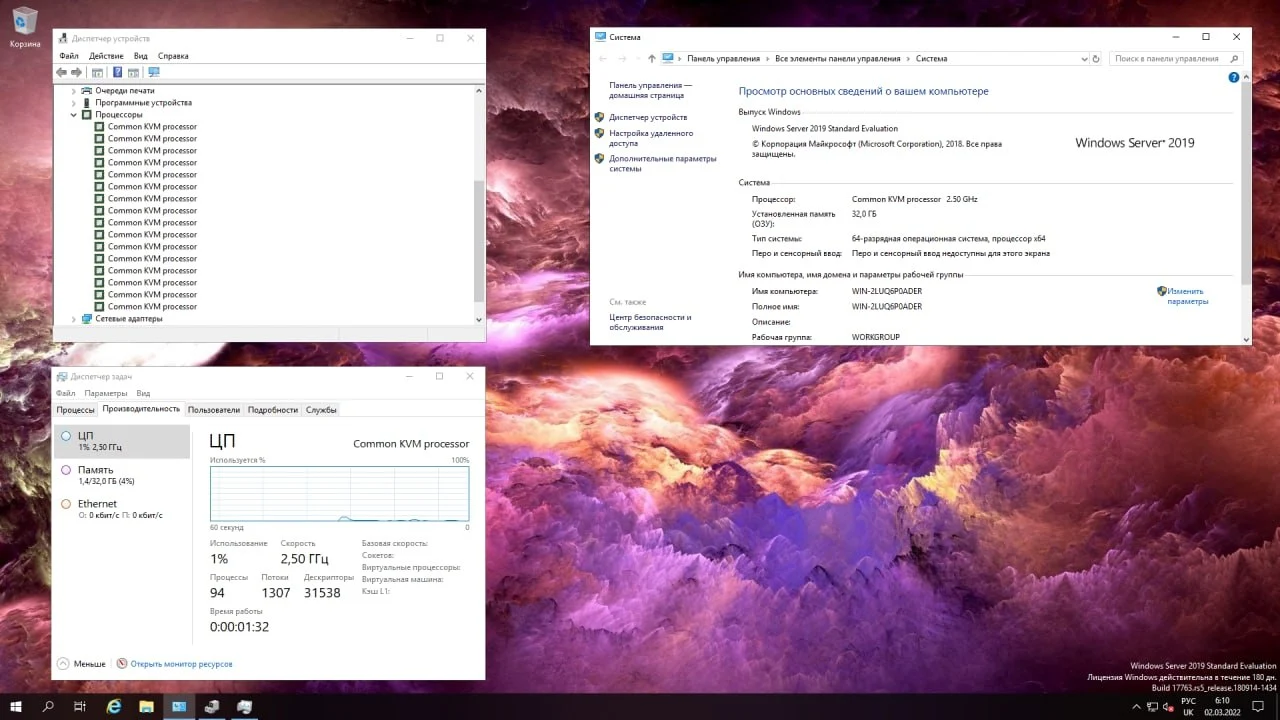Open the Recycle Bin desktop icon
1280x720 pixels.
25,27
